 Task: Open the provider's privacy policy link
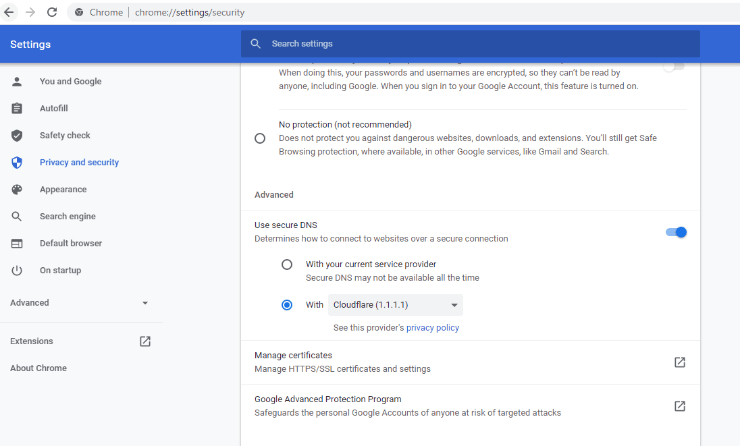(432, 327)
